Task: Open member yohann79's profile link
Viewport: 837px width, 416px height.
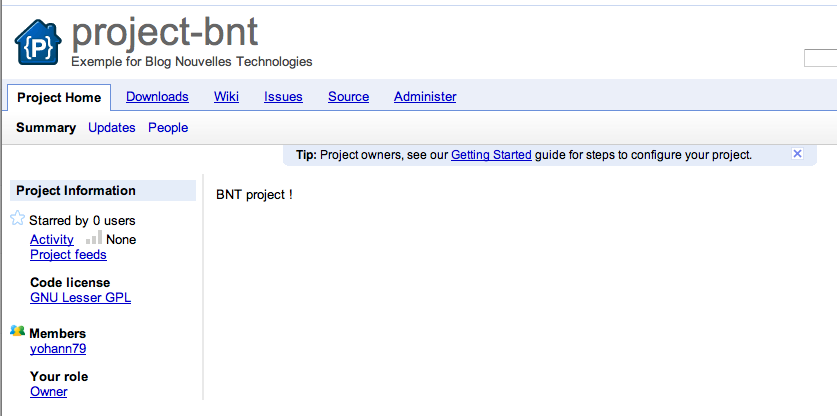Action: coord(58,349)
